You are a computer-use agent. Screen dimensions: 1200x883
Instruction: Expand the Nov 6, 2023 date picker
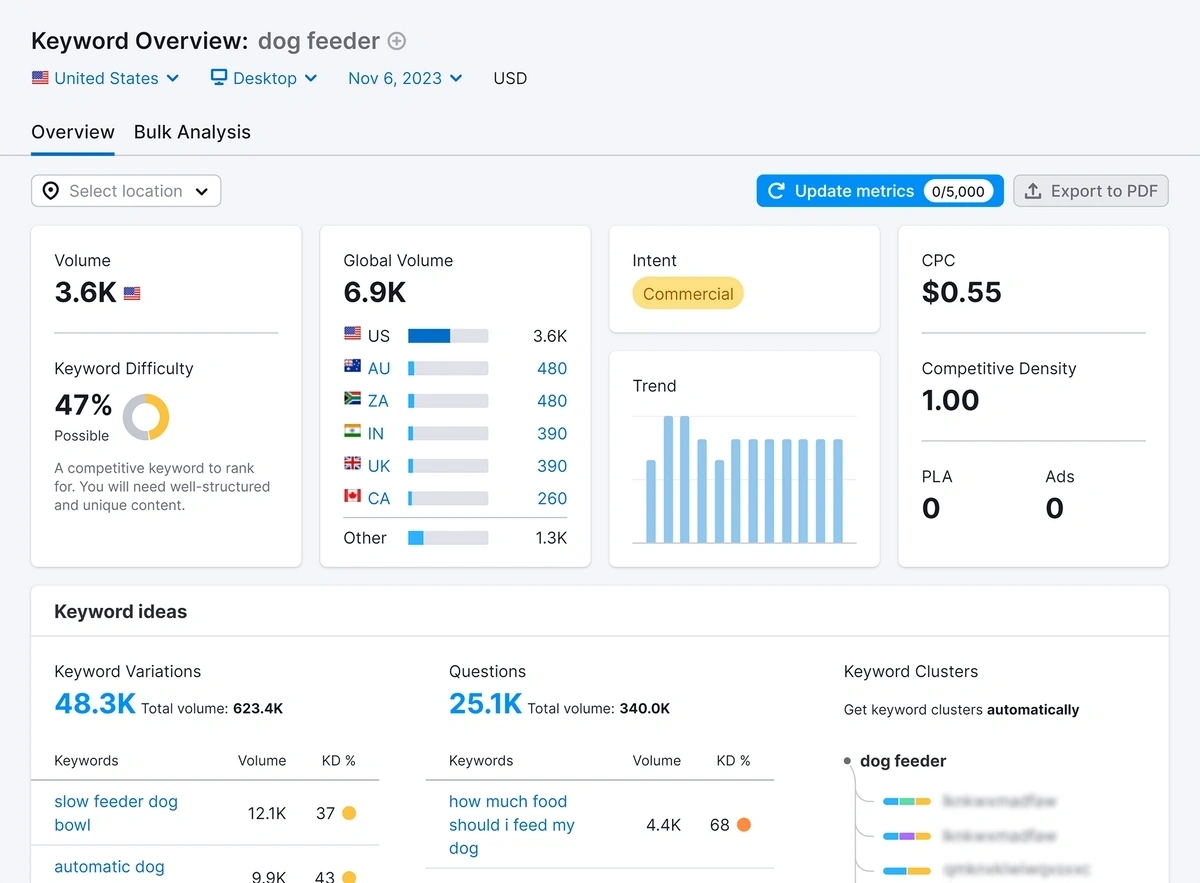[x=405, y=78]
